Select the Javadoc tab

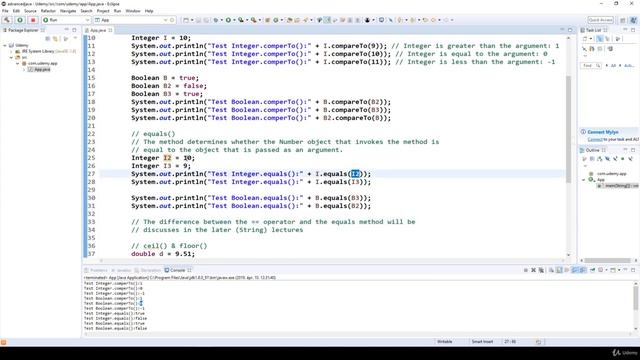pyautogui.click(x=121, y=270)
